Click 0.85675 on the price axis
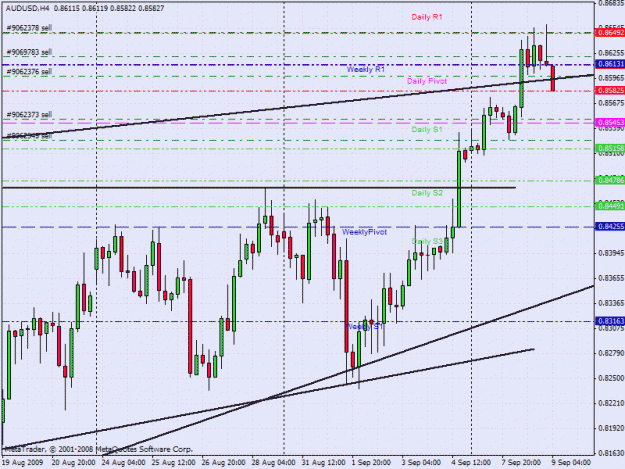 point(611,103)
